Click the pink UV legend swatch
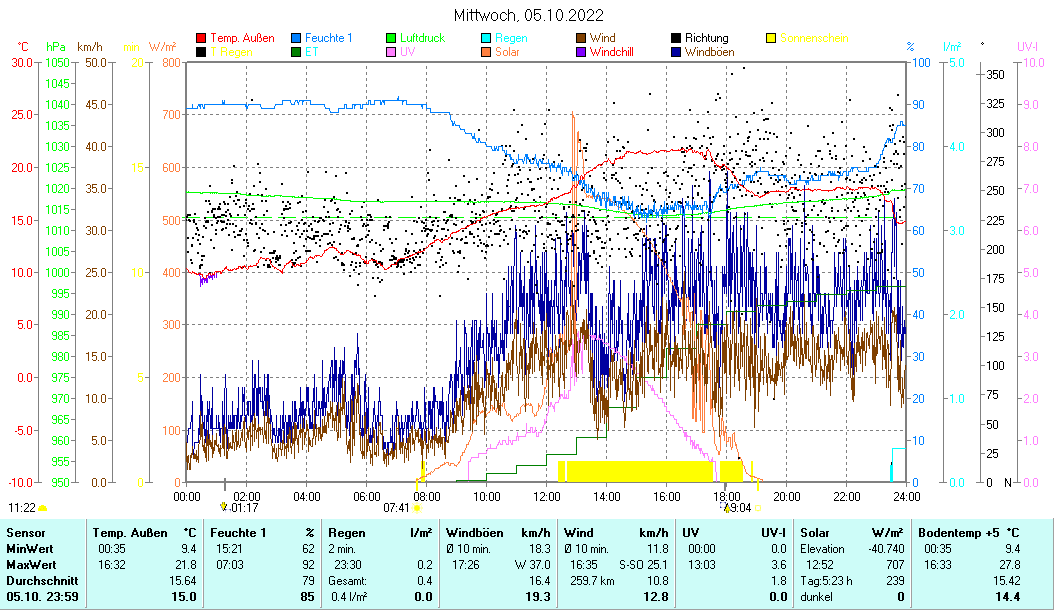The width and height of the screenshot is (1054, 610). pyautogui.click(x=391, y=52)
